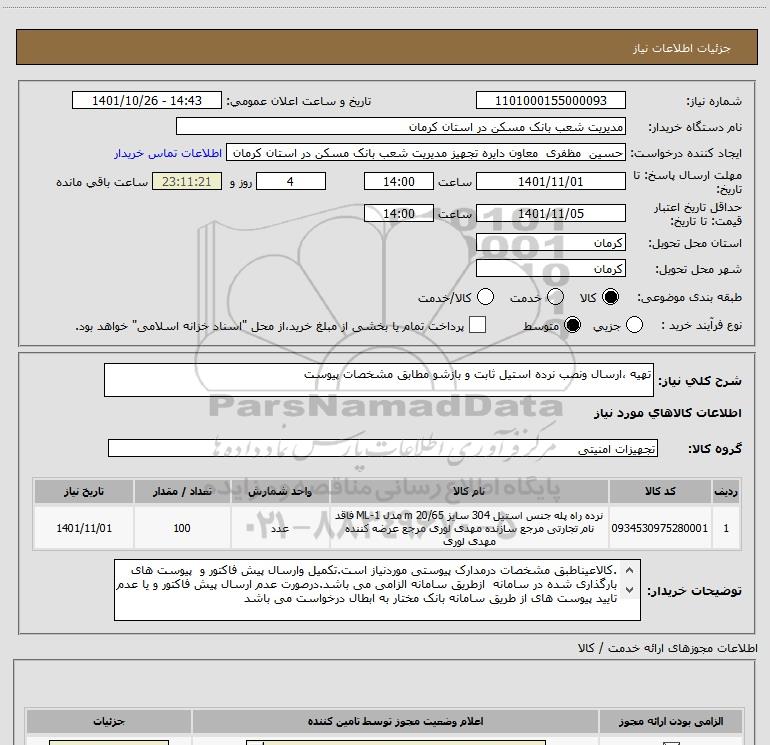The height and width of the screenshot is (745, 770).
Task: Click the response deadline time 14:00 field
Action: pos(399,181)
